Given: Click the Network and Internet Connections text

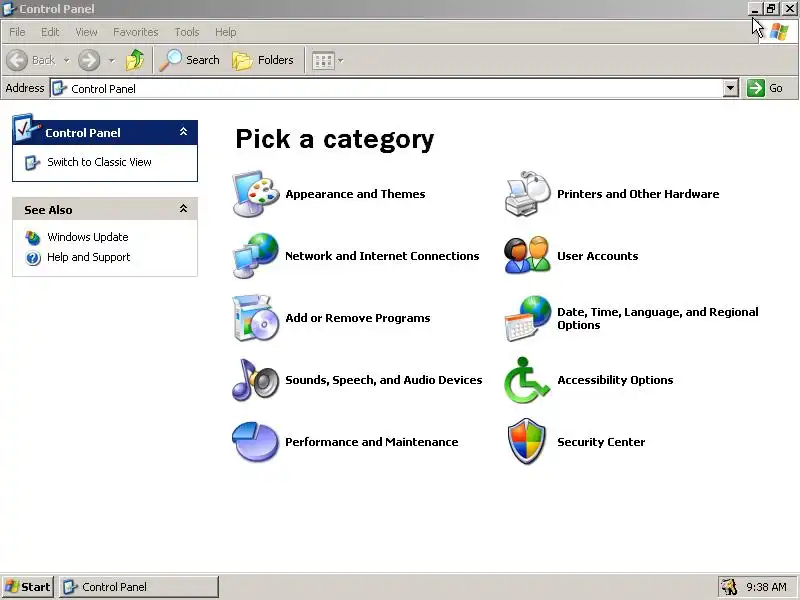Looking at the screenshot, I should coord(382,256).
